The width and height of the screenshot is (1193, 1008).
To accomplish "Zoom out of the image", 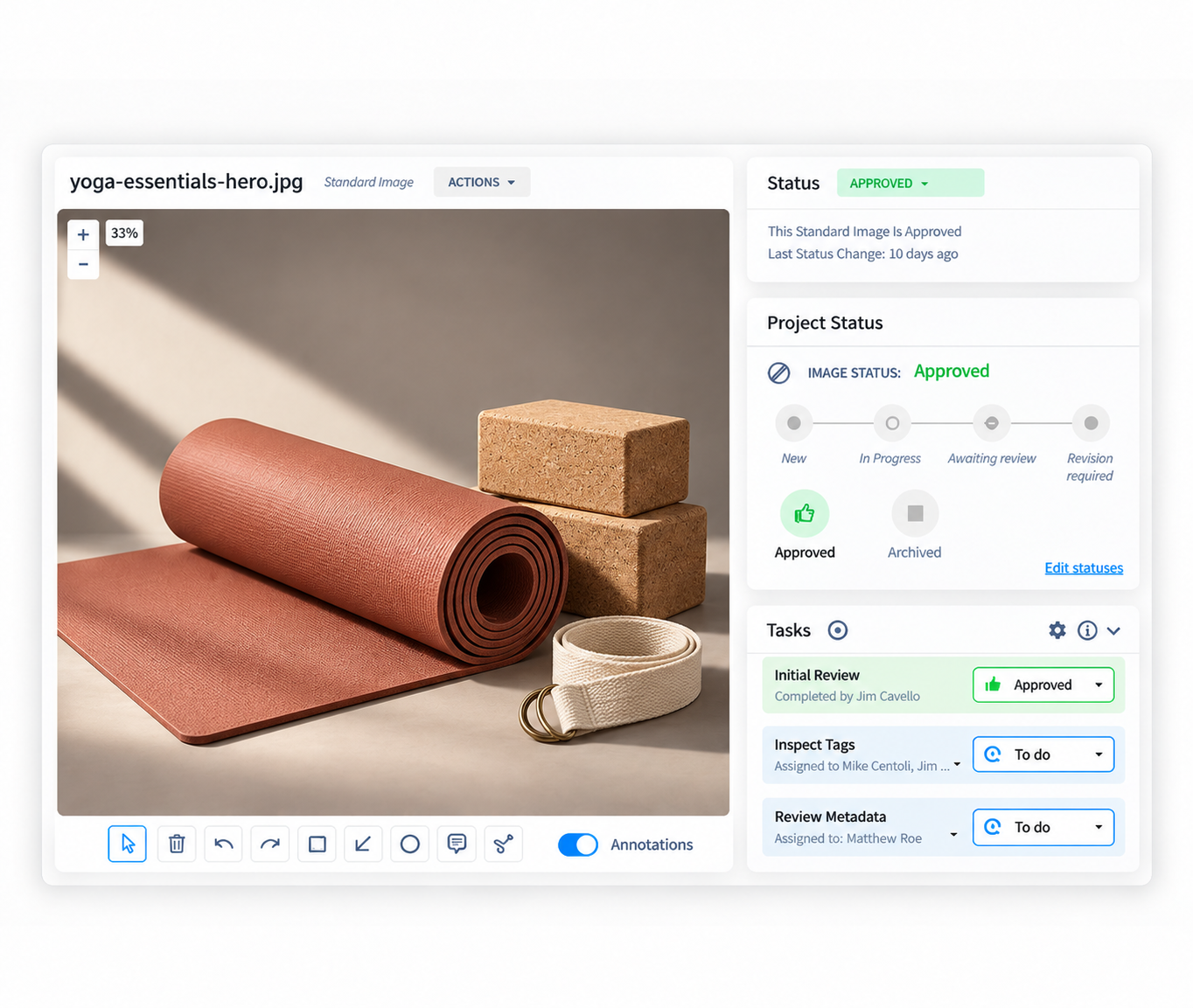I will pyautogui.click(x=83, y=264).
